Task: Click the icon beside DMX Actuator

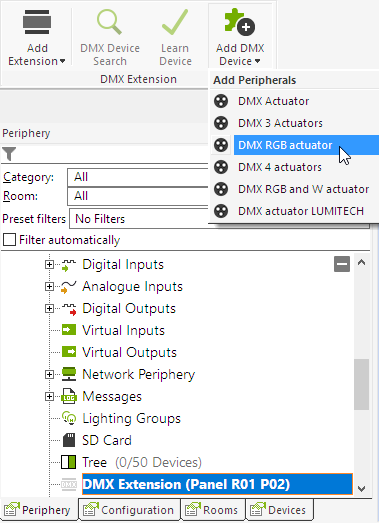Action: pos(221,101)
